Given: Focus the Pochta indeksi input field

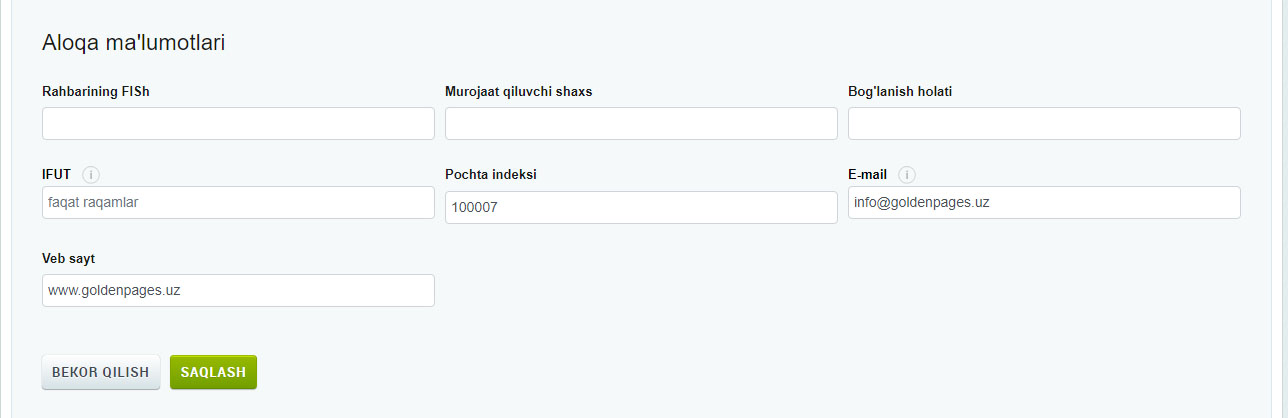Looking at the screenshot, I should point(641,207).
